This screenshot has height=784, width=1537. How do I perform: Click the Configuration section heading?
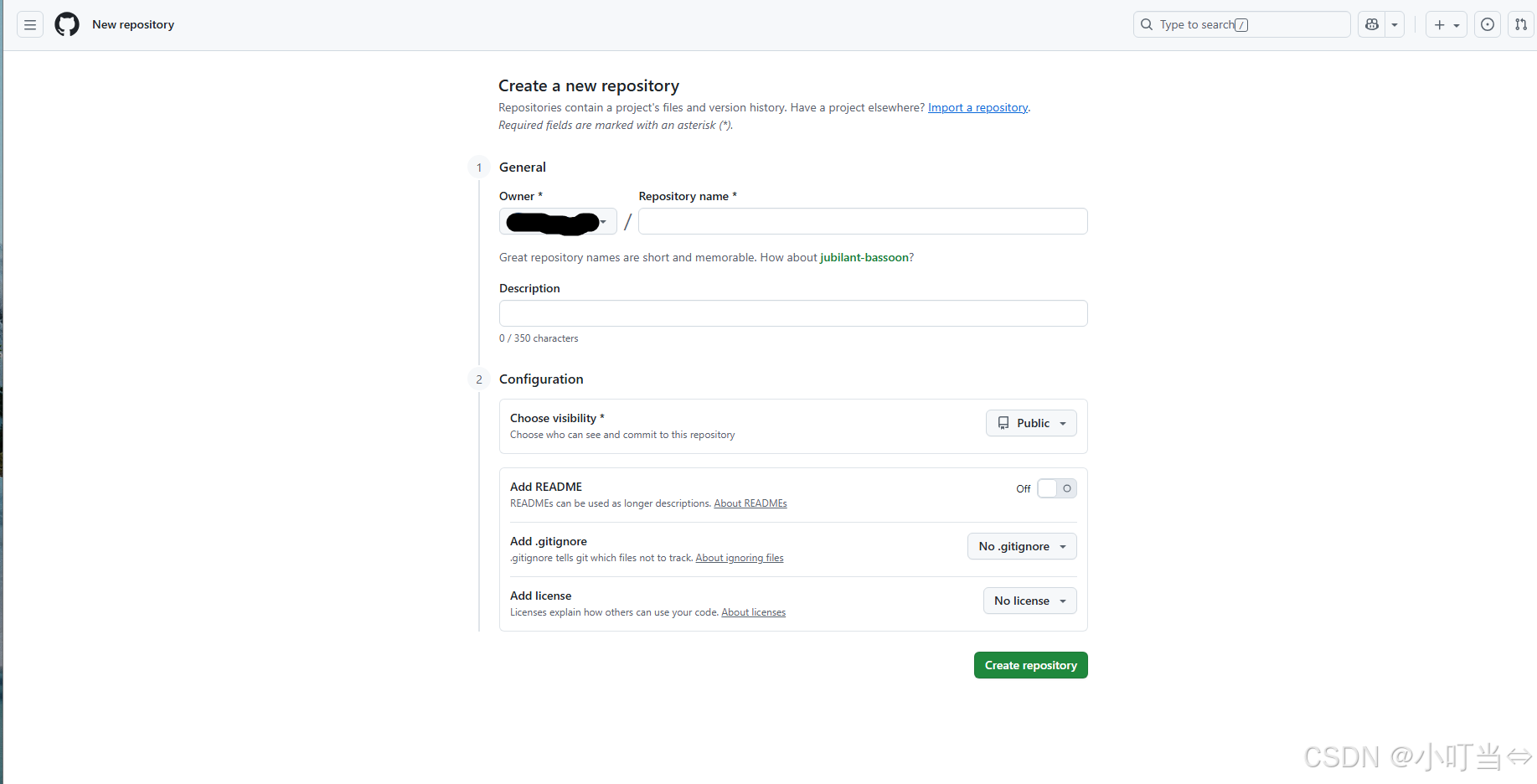[541, 379]
